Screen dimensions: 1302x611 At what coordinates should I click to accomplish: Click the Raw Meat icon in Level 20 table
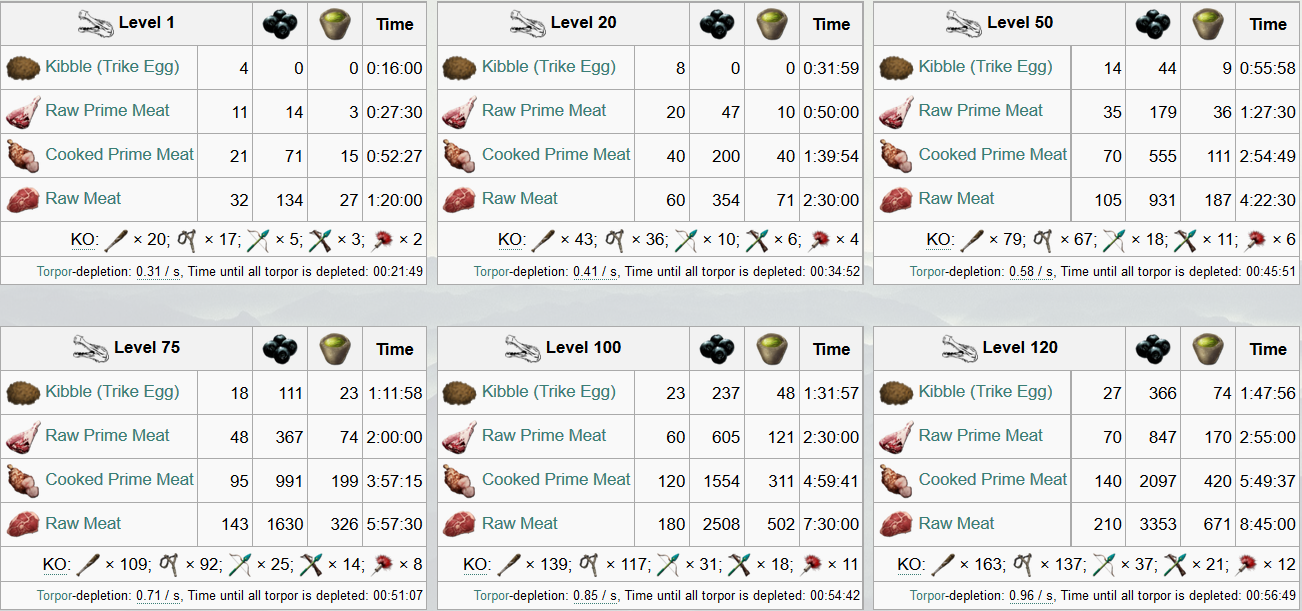(x=459, y=199)
